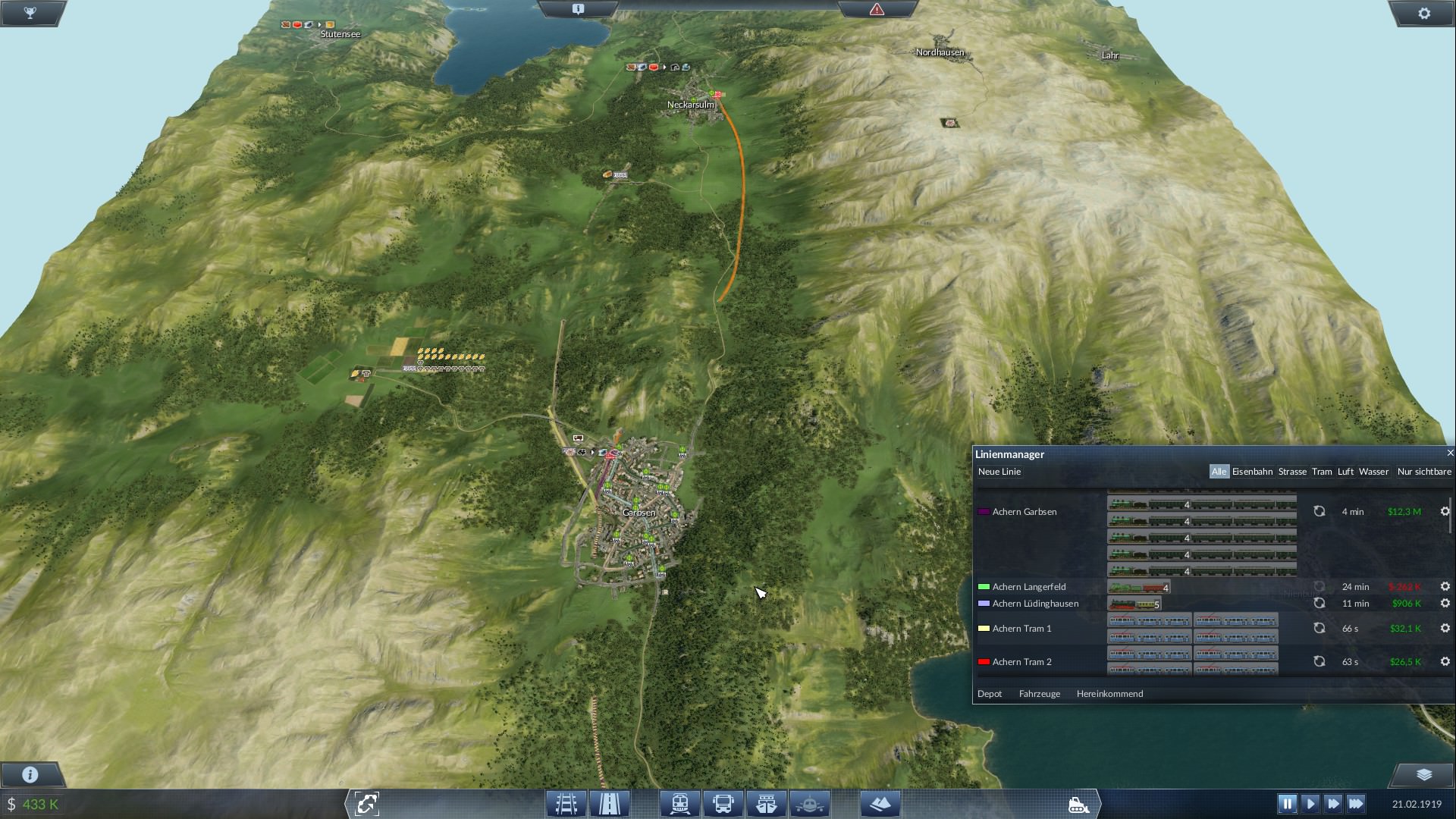Viewport: 1456px width, 819px height.
Task: Set game to fastest speed
Action: pyautogui.click(x=1356, y=803)
